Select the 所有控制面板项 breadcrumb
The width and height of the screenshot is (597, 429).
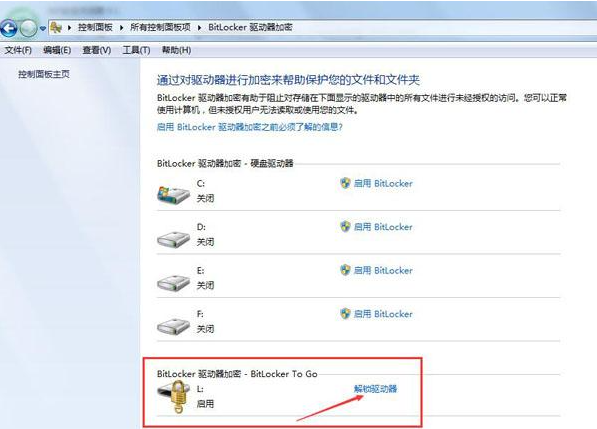tap(160, 27)
